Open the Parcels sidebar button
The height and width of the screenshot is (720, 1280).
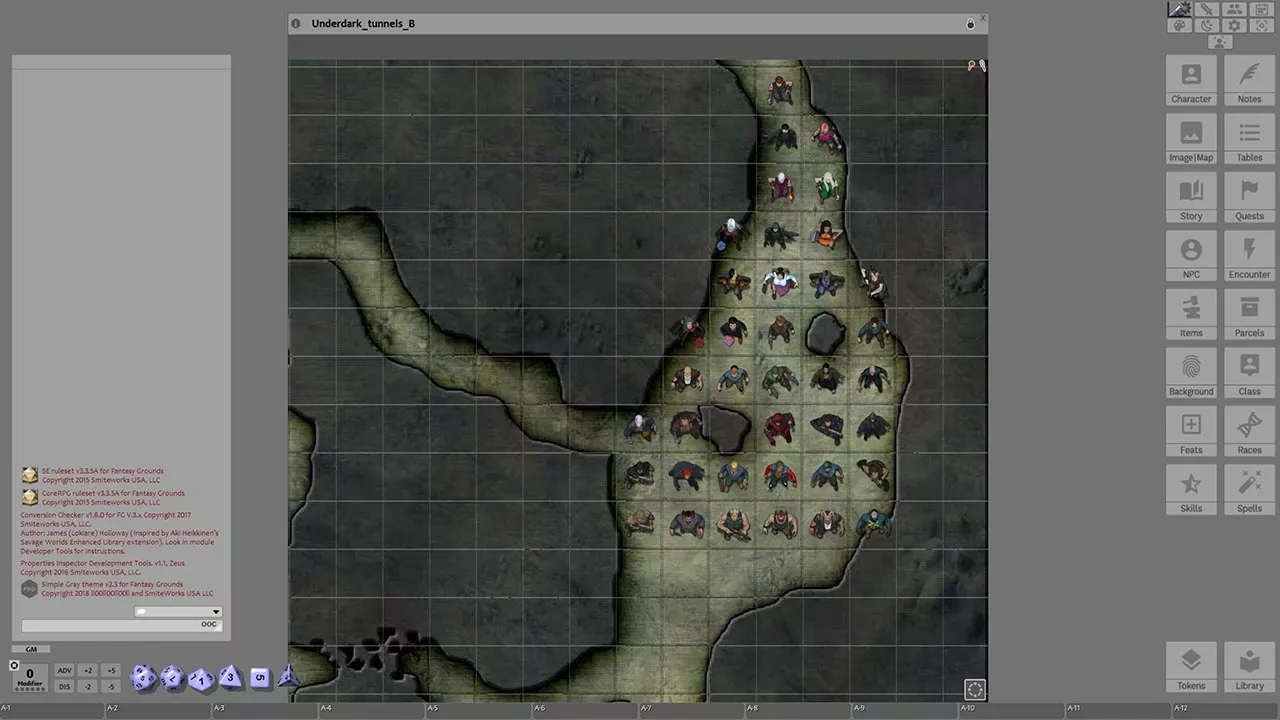[1249, 314]
